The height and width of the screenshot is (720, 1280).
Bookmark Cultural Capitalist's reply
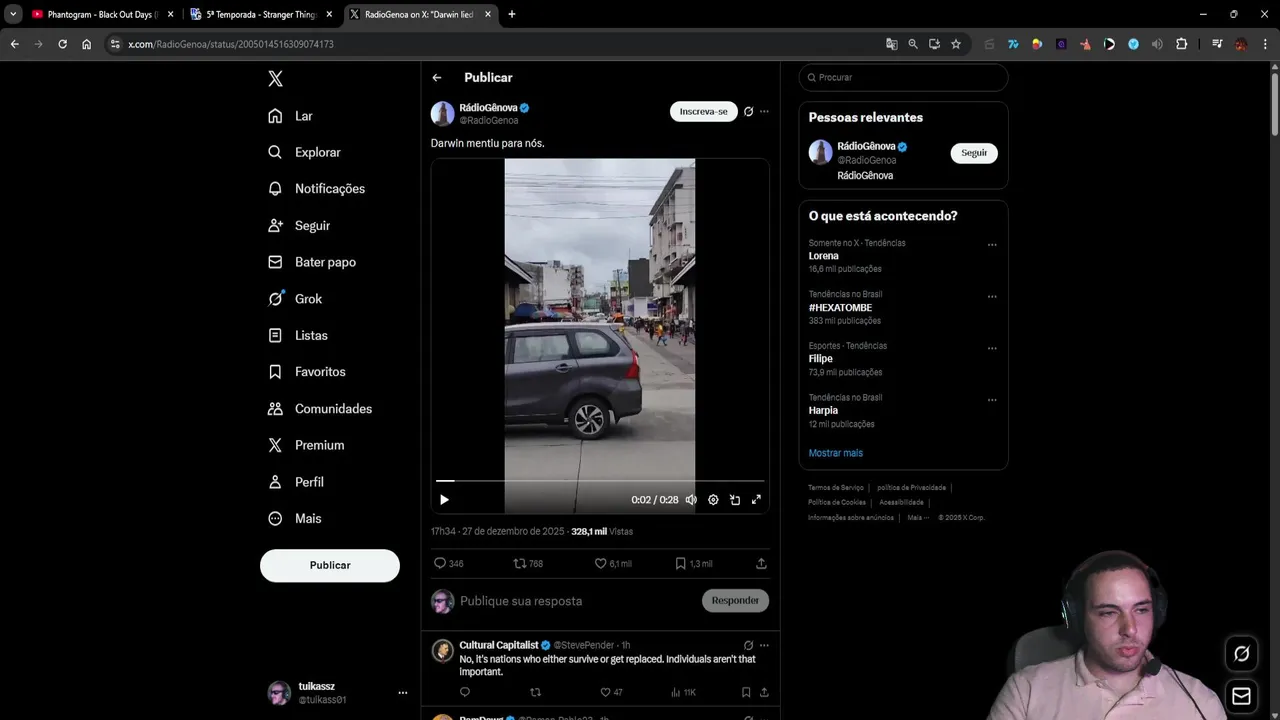[746, 692]
